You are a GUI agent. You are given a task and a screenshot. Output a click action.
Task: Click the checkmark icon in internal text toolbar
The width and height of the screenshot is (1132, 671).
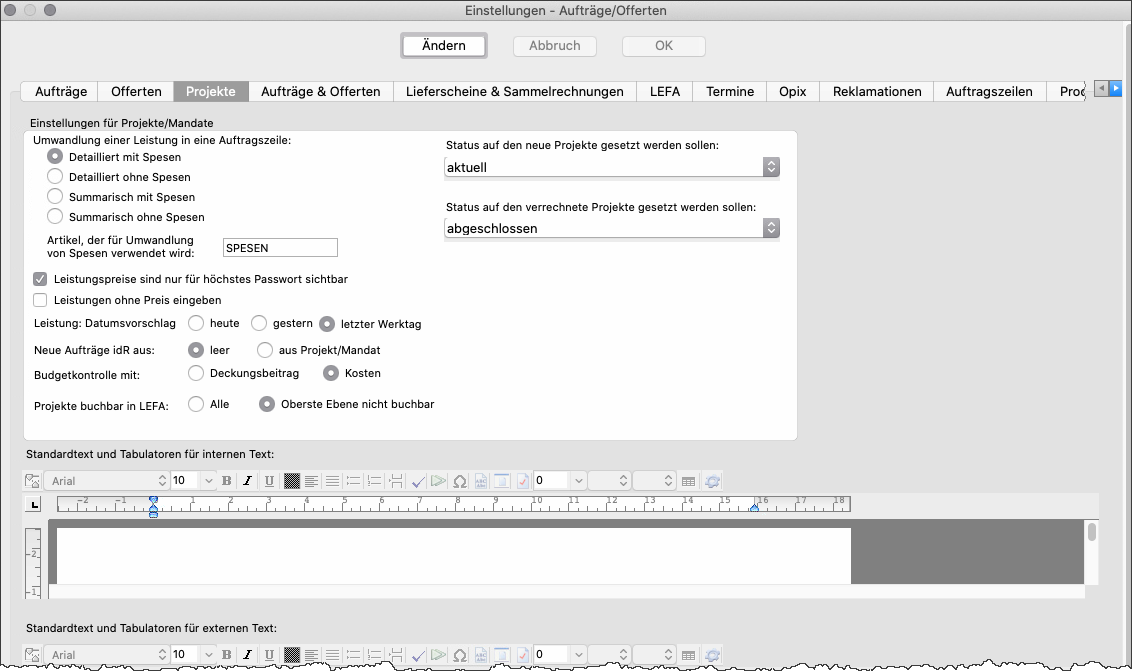tap(418, 481)
